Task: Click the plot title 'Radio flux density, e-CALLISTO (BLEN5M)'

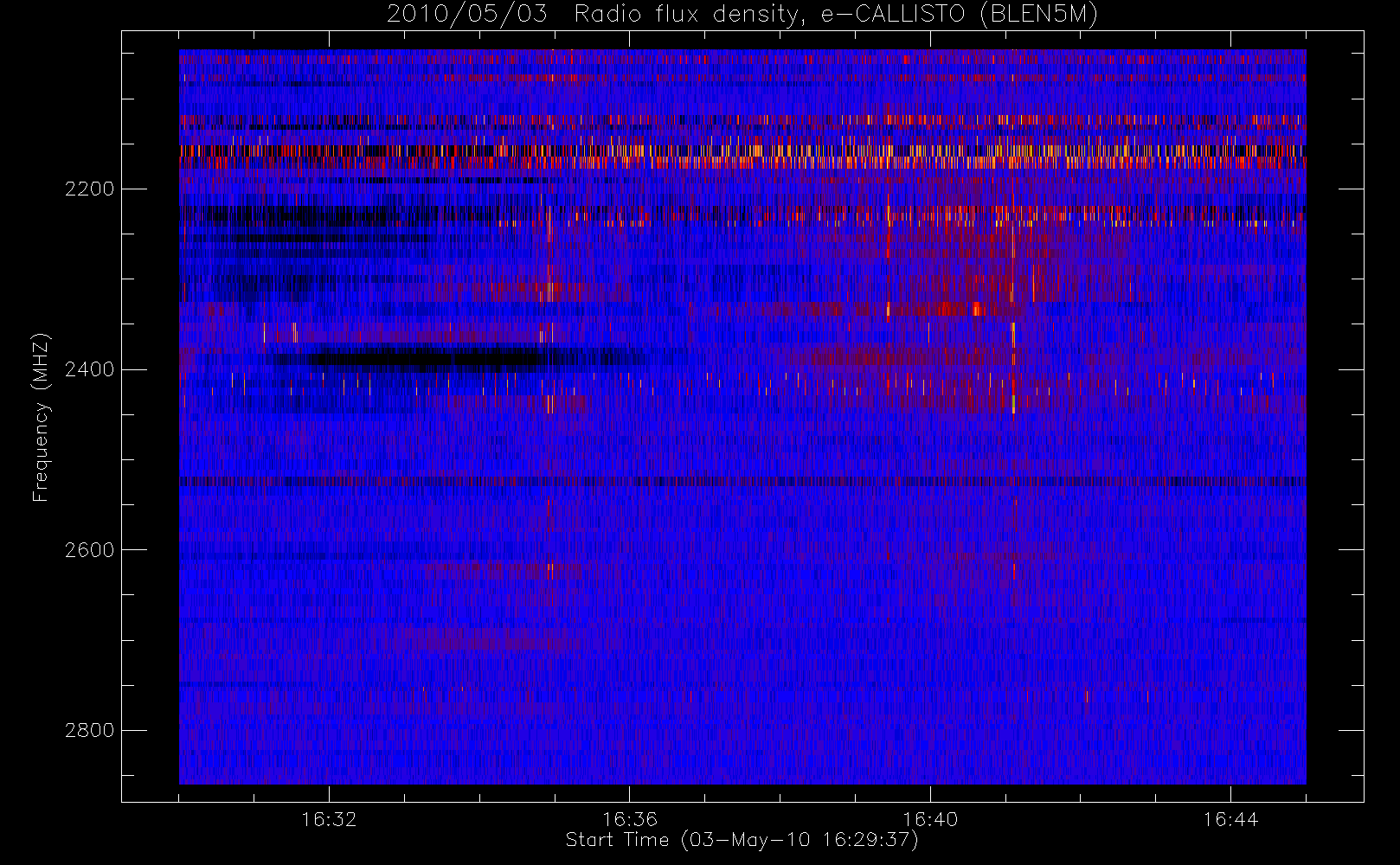Action: [x=836, y=15]
